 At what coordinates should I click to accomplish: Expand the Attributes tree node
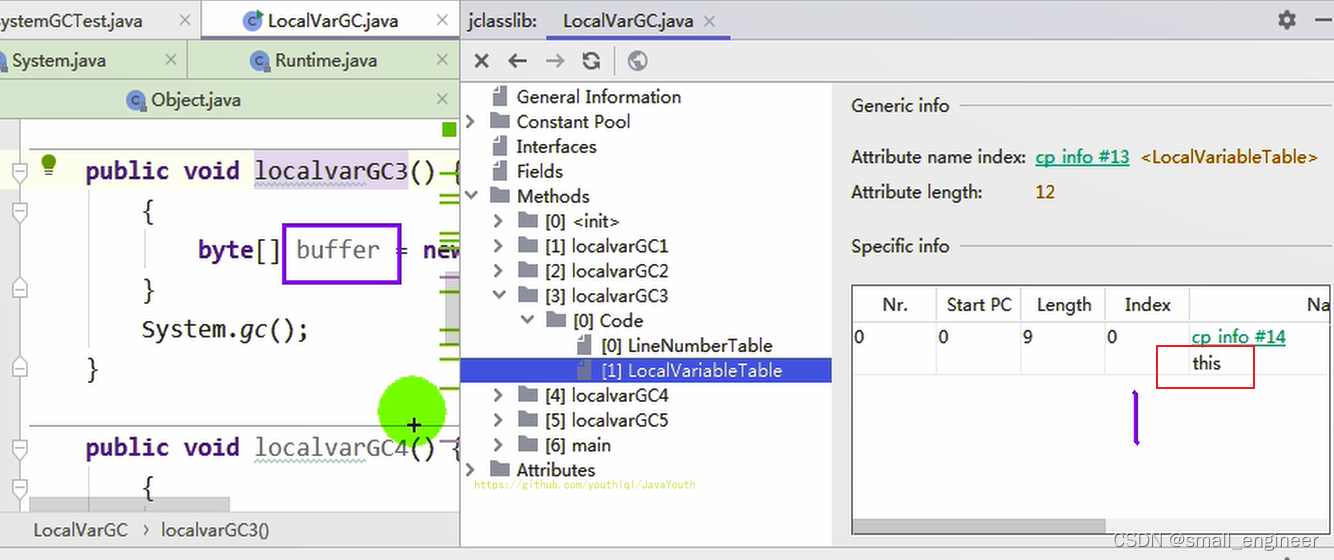[471, 470]
